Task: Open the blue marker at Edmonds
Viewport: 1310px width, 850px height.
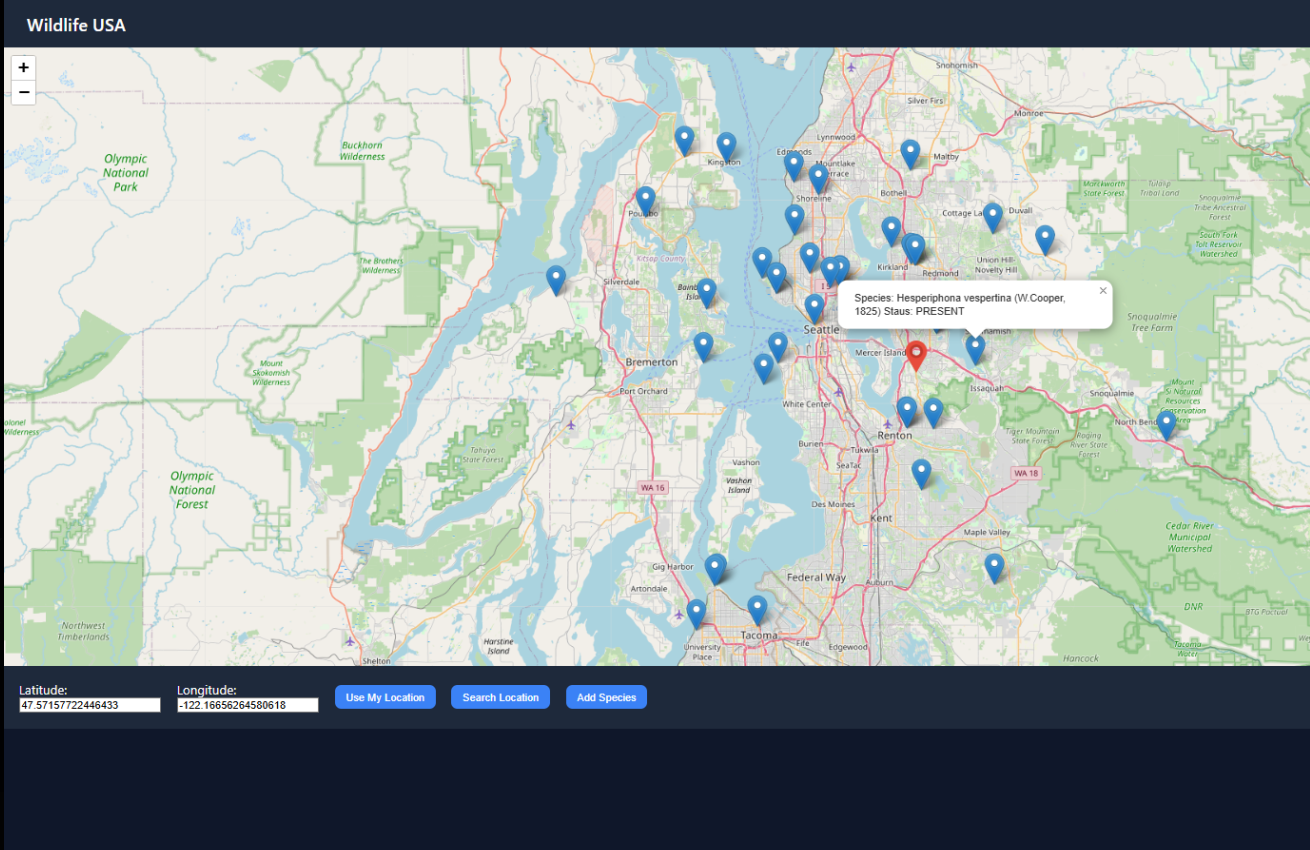Action: point(794,165)
